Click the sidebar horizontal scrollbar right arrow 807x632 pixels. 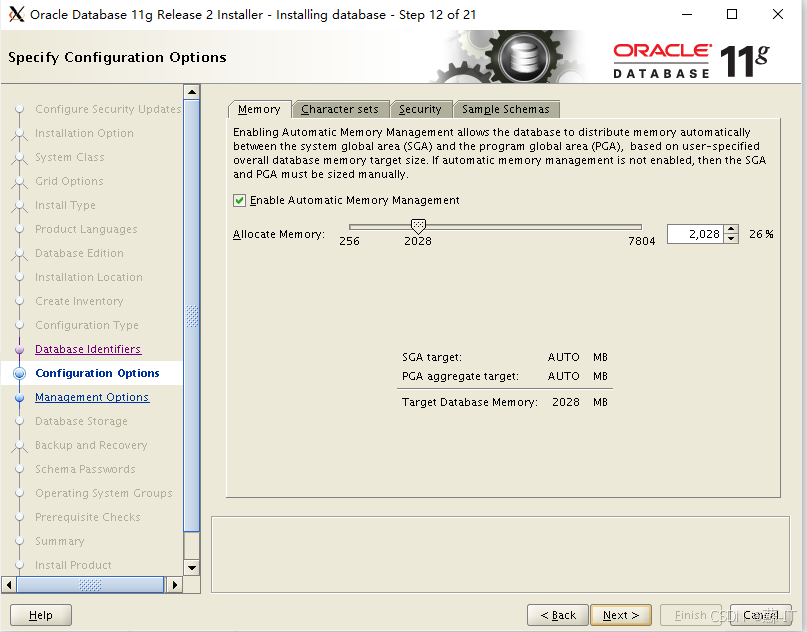tap(173, 583)
